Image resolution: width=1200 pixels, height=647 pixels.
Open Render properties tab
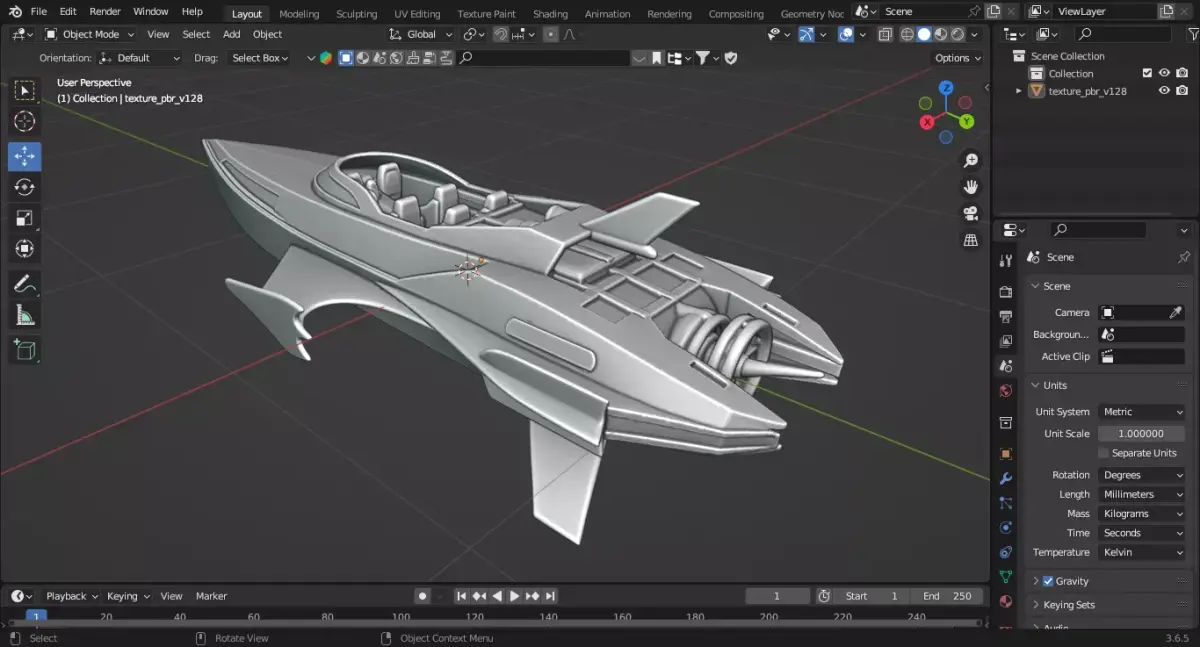click(1006, 292)
